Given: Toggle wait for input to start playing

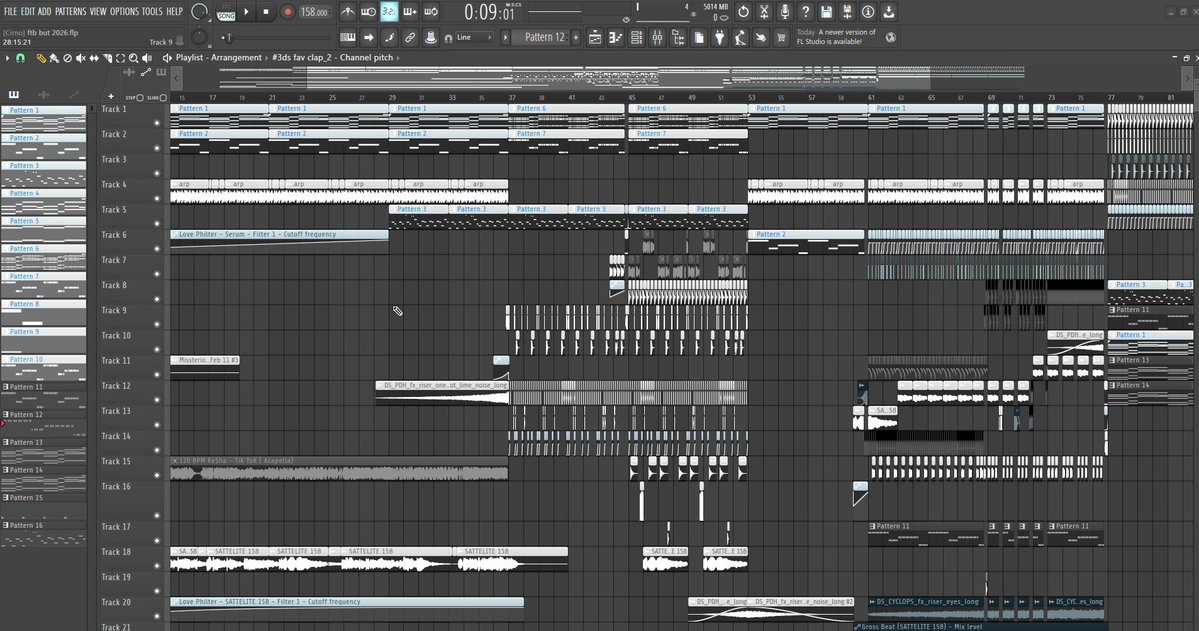Looking at the screenshot, I should tap(368, 11).
